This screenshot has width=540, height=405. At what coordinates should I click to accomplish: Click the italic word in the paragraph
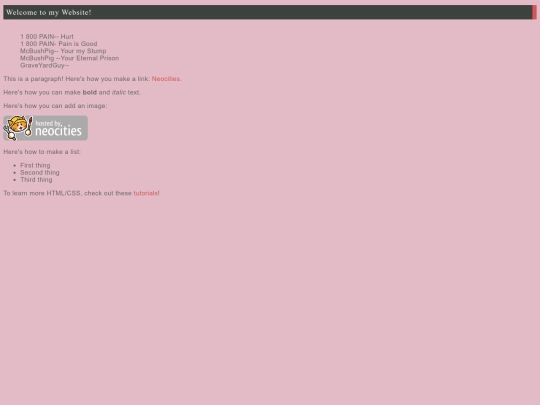(119, 92)
